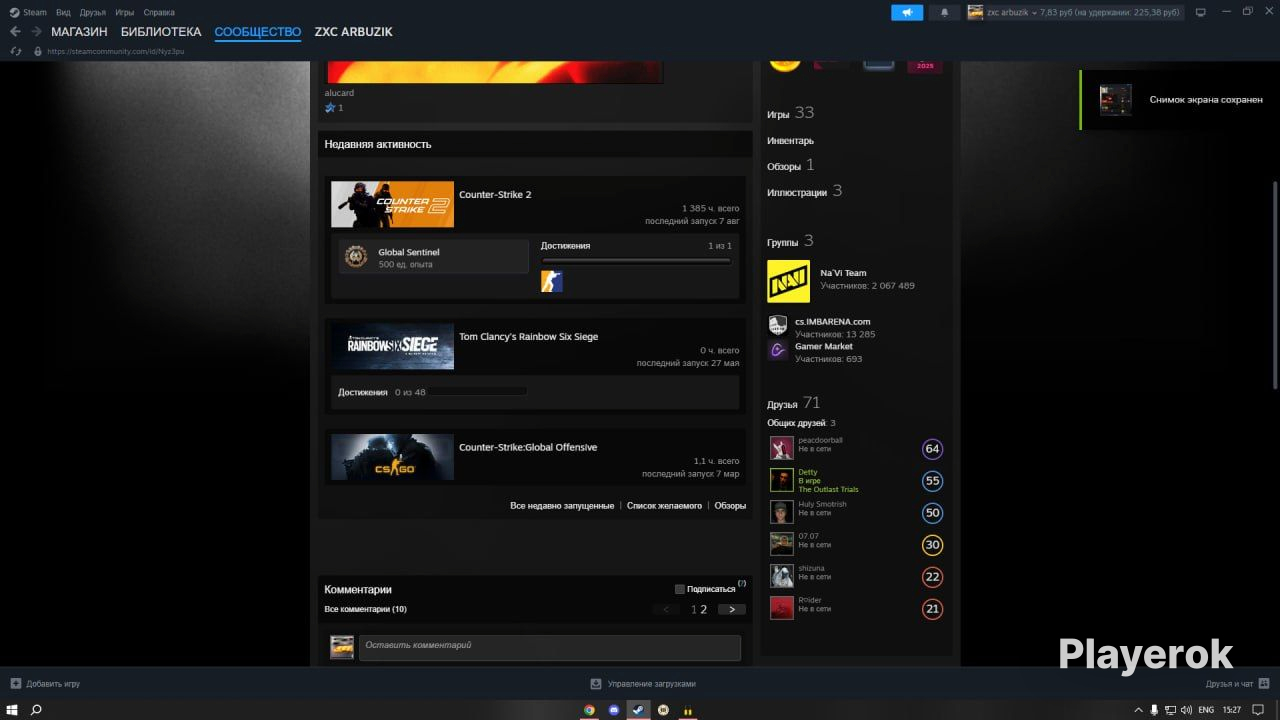Open the Игры menu
Image resolution: width=1280 pixels, height=720 pixels.
tap(125, 12)
